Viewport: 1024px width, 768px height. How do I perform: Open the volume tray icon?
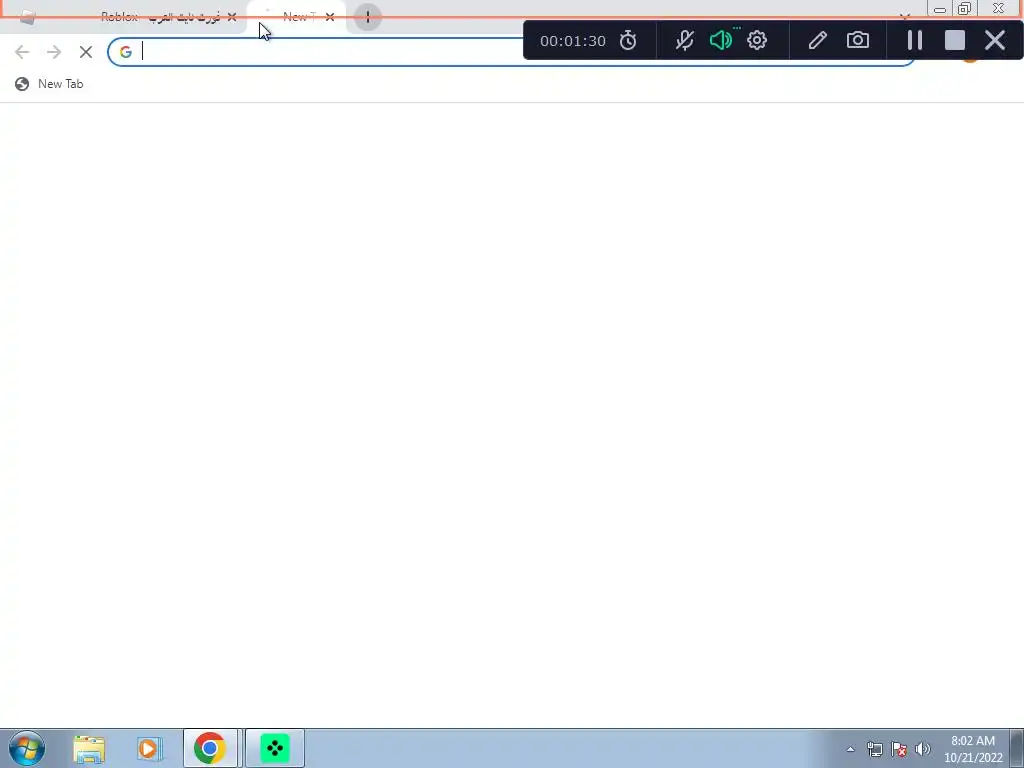point(923,749)
